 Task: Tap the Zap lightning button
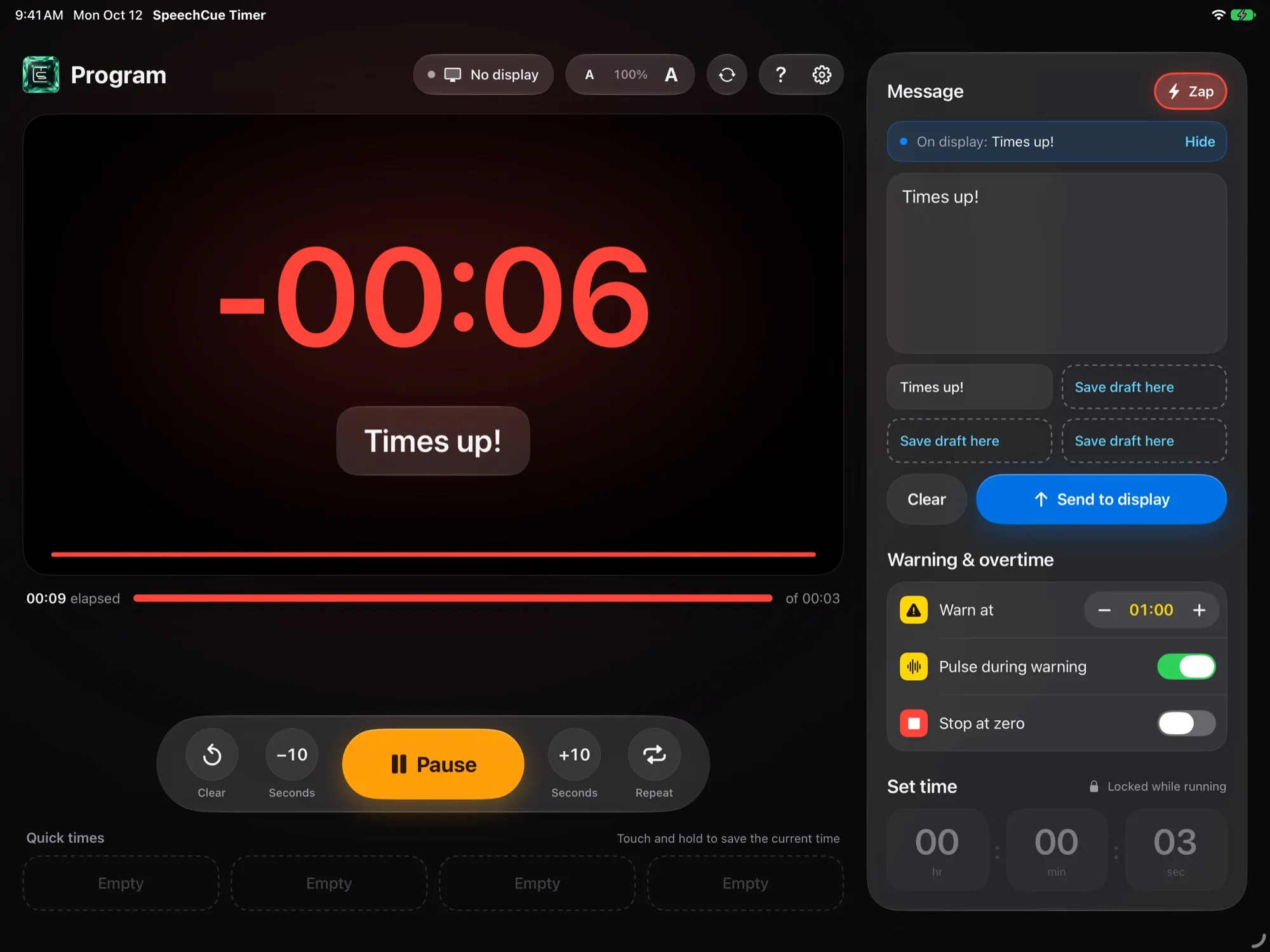tap(1190, 91)
